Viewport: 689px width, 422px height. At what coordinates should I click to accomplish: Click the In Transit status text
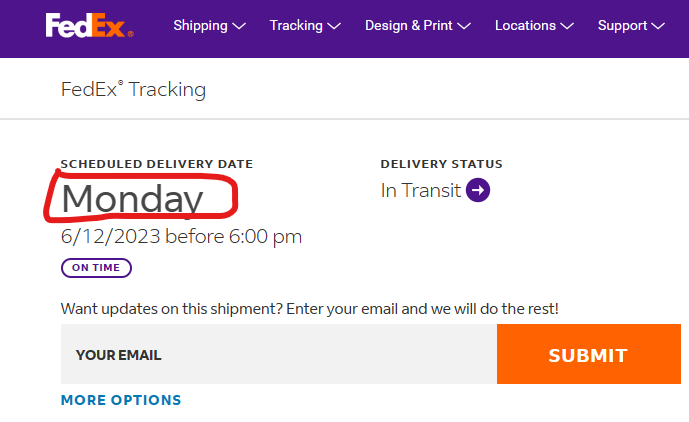(421, 190)
